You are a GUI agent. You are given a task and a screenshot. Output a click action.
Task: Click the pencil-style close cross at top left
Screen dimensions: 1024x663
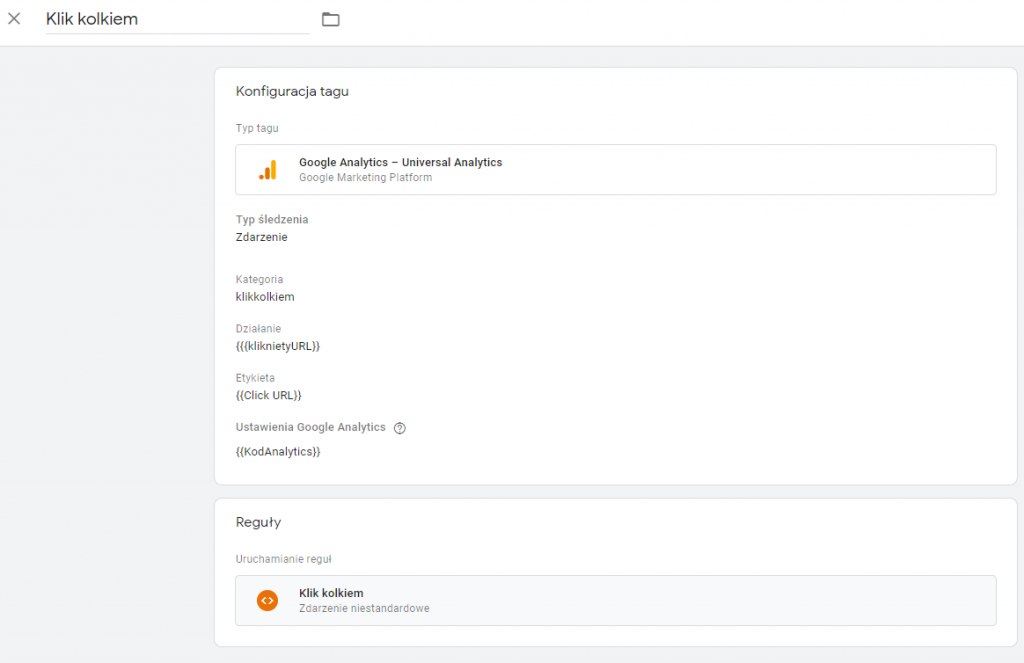click(14, 18)
